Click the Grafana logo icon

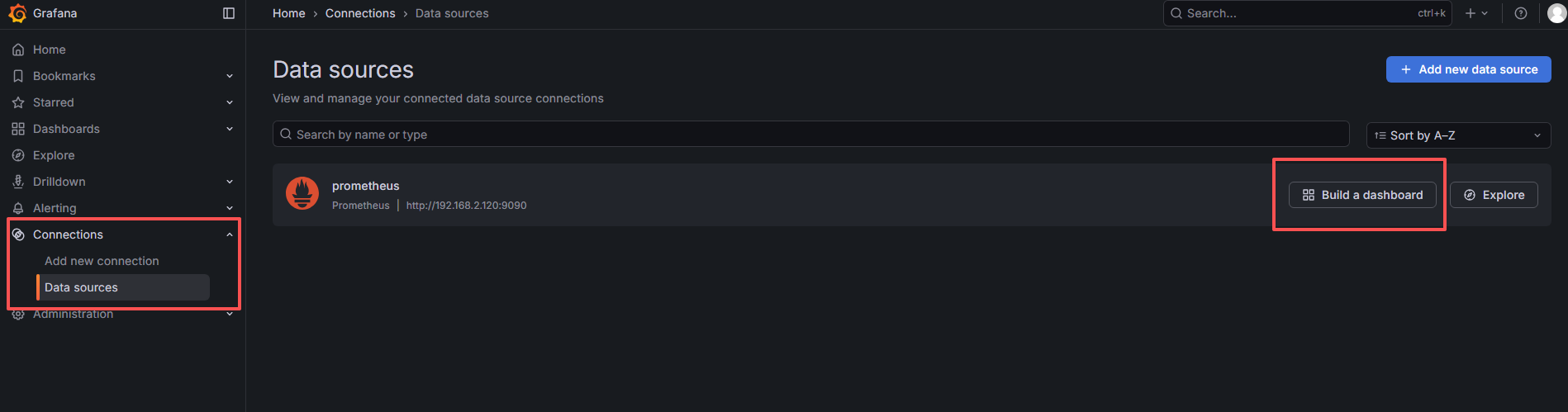17,13
